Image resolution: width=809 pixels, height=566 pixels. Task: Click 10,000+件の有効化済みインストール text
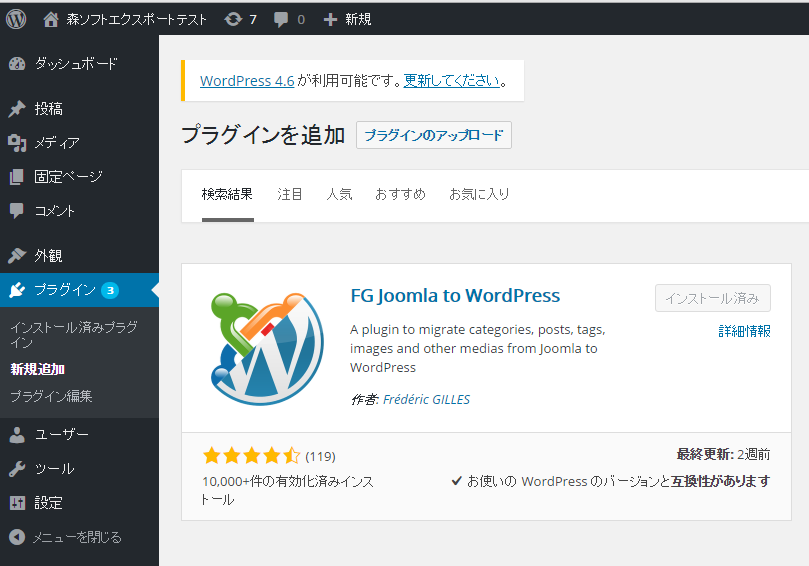tap(287, 490)
